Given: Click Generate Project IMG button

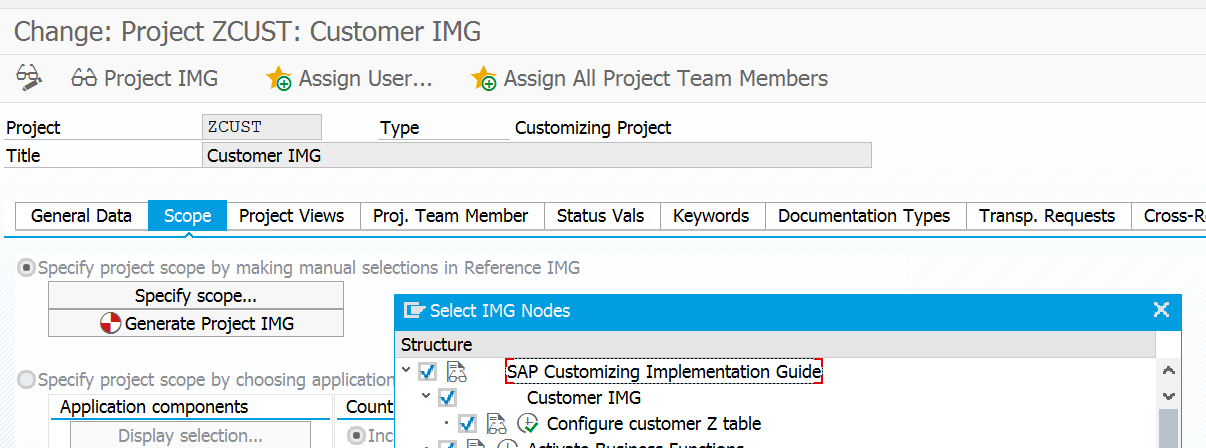Looking at the screenshot, I should coord(196,323).
